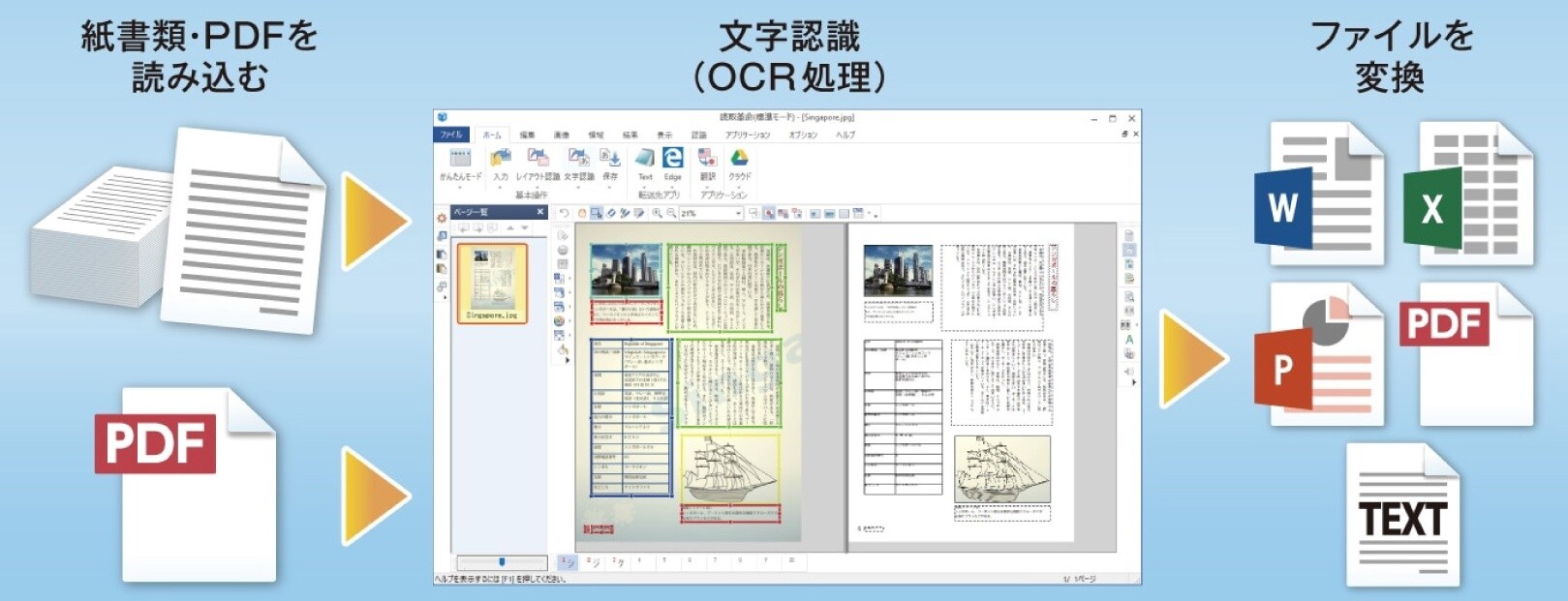1568x601 pixels.
Task: Open the アプリケーション ribbon tab
Action: pos(748,135)
